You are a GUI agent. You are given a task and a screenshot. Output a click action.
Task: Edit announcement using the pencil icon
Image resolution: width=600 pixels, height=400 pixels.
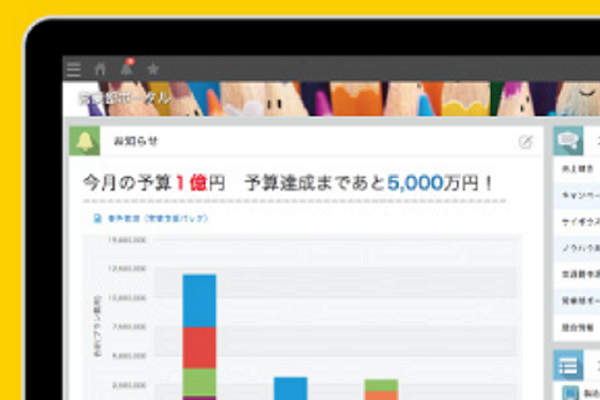pos(526,142)
